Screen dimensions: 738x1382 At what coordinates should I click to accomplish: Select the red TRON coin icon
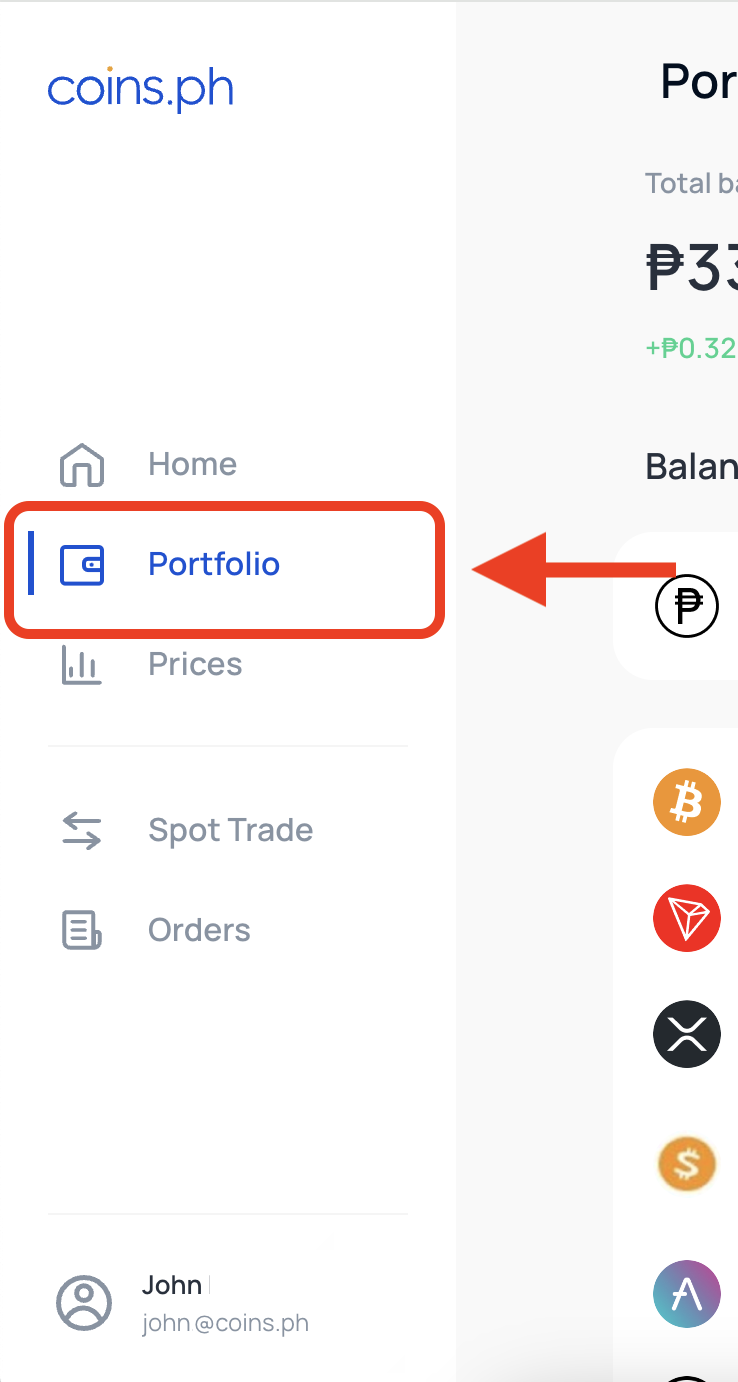click(687, 918)
